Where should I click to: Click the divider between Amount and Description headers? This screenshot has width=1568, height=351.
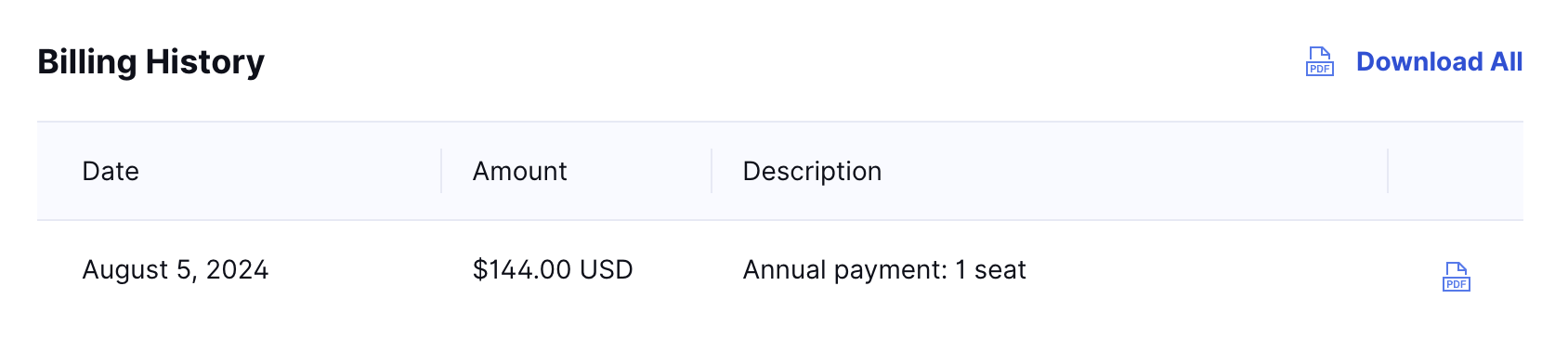coord(712,171)
